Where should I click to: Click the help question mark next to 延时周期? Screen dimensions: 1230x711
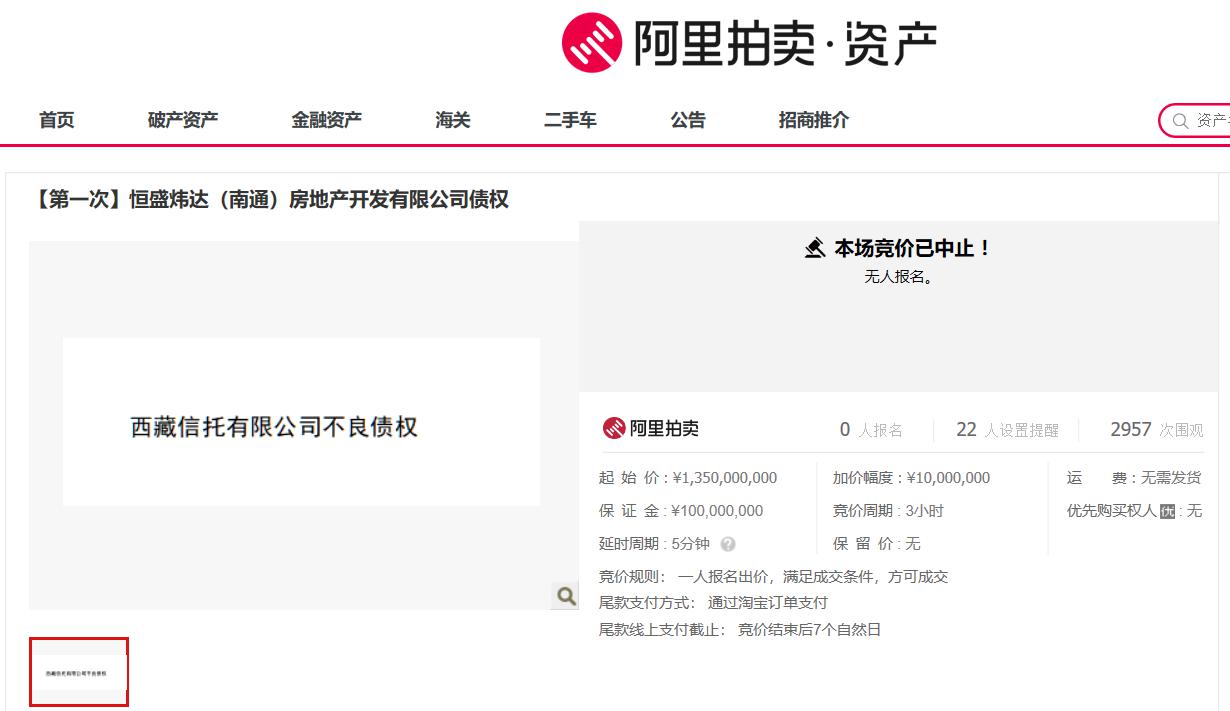point(728,544)
